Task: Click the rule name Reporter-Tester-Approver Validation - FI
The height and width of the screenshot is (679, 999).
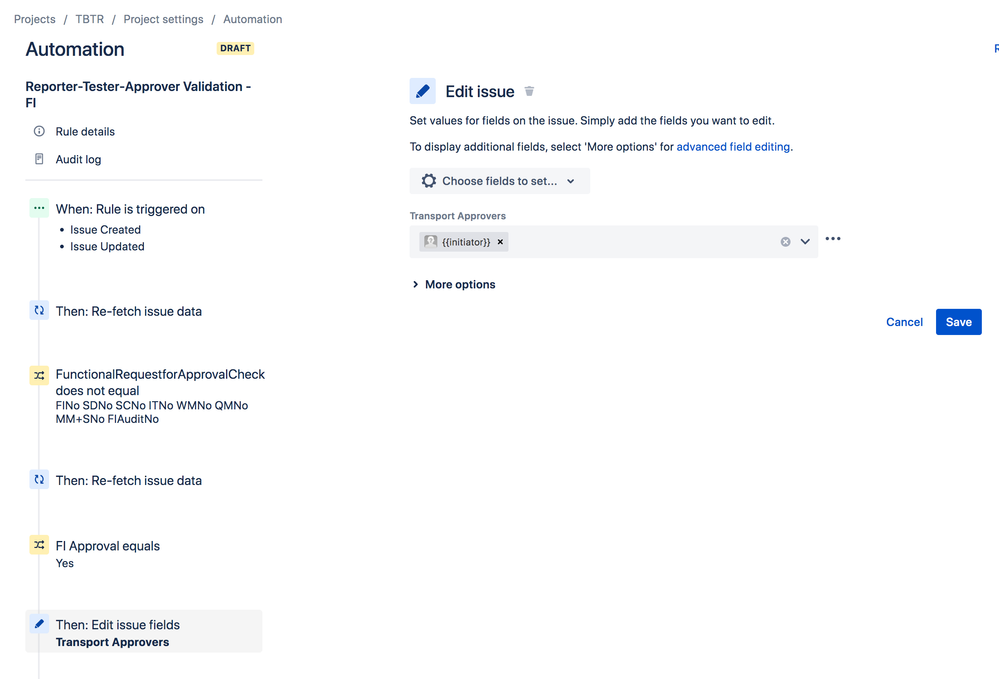Action: click(138, 94)
